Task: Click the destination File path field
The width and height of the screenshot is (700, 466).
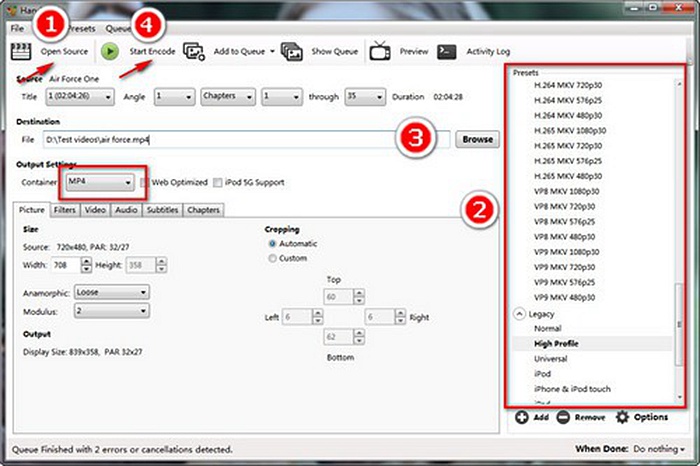Action: click(x=246, y=140)
